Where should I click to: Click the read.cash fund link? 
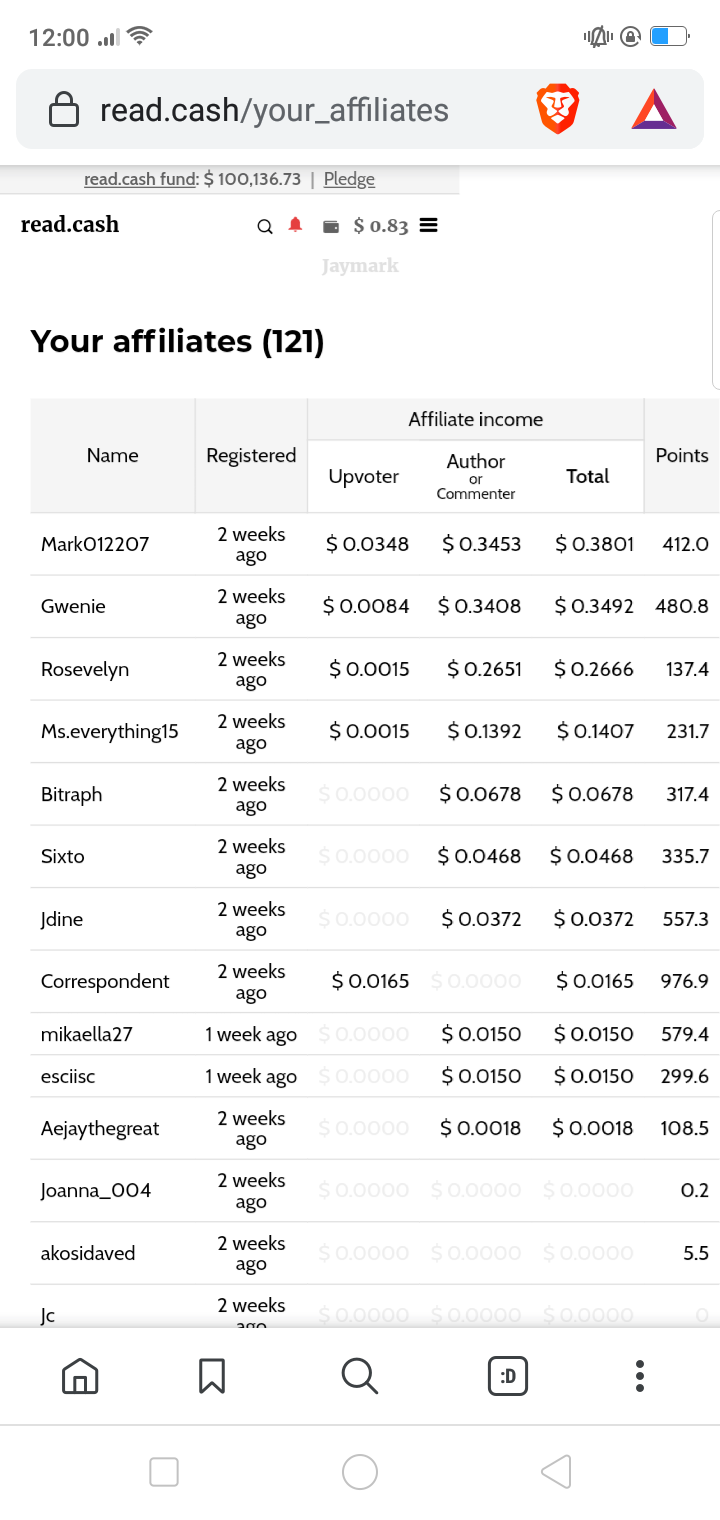pos(140,179)
